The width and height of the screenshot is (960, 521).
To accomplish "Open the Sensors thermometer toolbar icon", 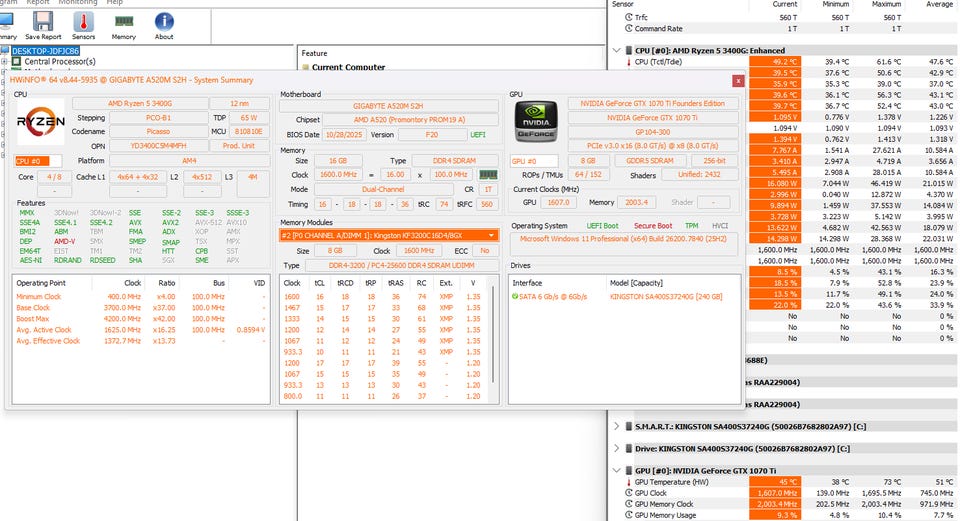I will (83, 21).
